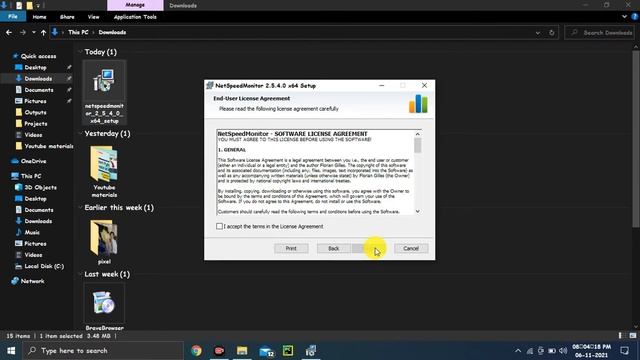This screenshot has width=640, height=360.
Task: Open the installer setup icon on taskbar
Action: [311, 351]
